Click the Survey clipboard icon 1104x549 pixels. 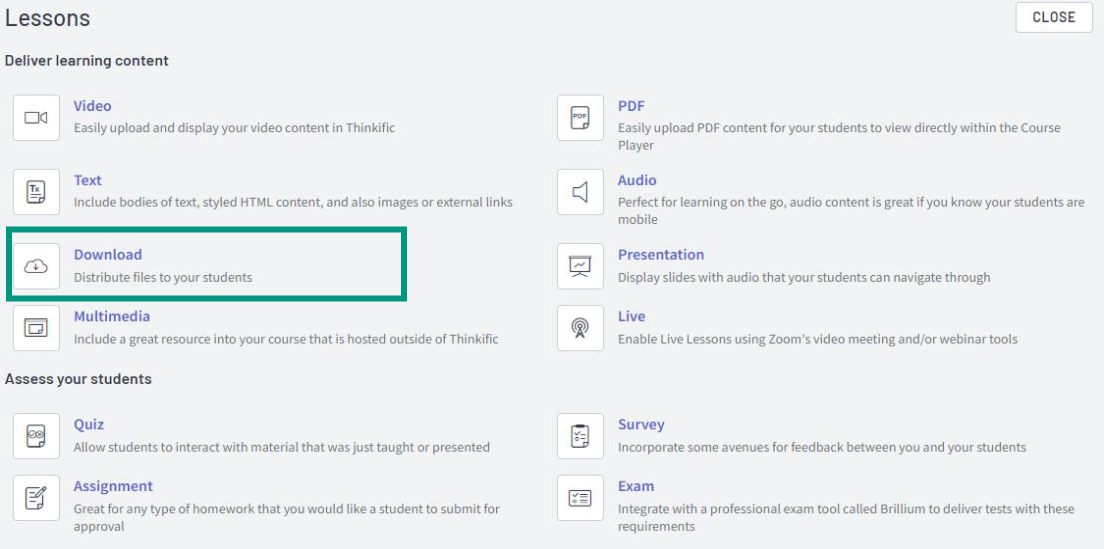[580, 436]
